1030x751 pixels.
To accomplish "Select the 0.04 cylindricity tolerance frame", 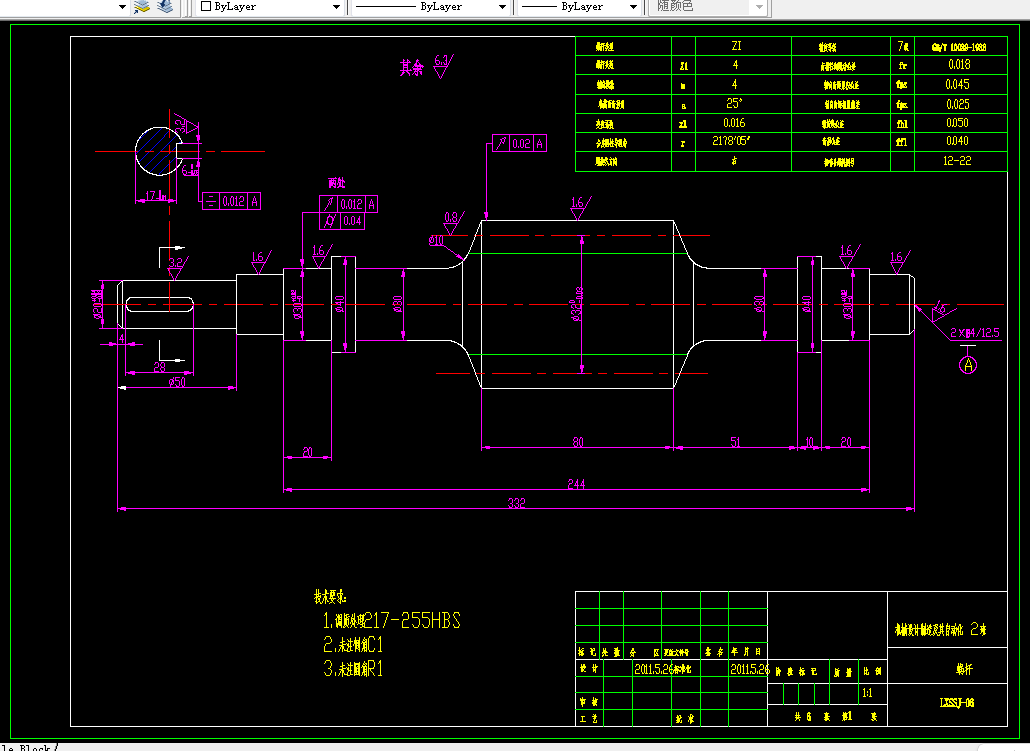I will tap(342, 221).
